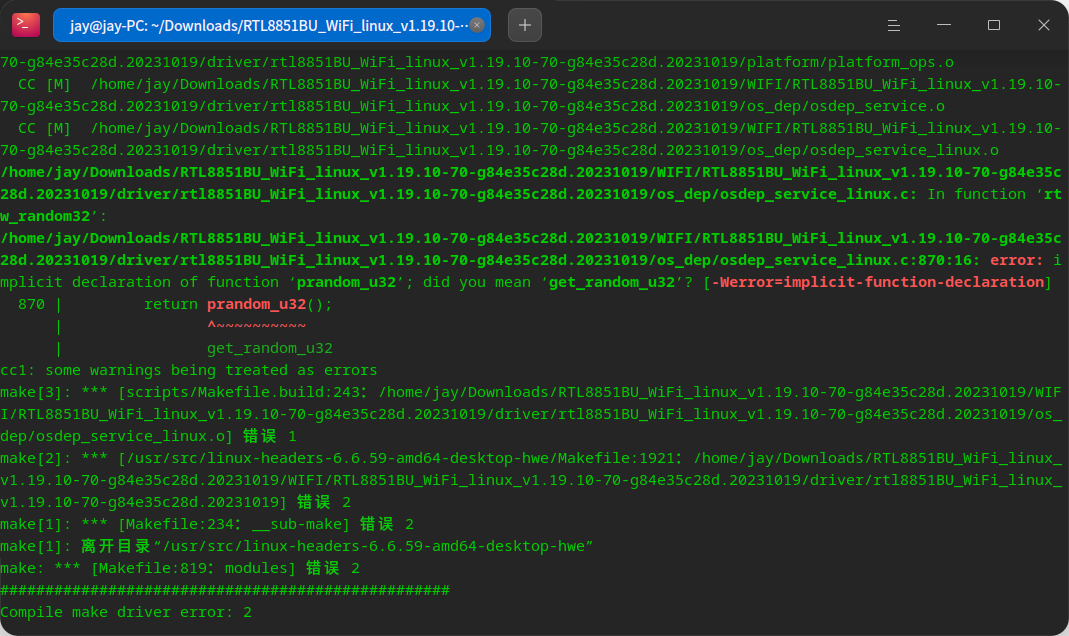Viewport: 1069px width, 636px height.
Task: Click the red 'error:' label
Action: [x=1017, y=260]
